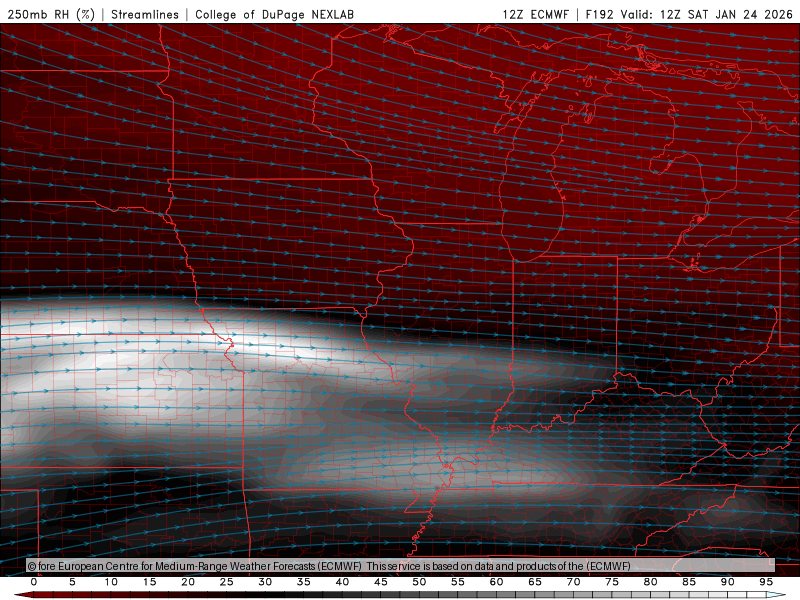The width and height of the screenshot is (800, 600).
Task: Pick the "25" humidity scale label
Action: (x=227, y=582)
